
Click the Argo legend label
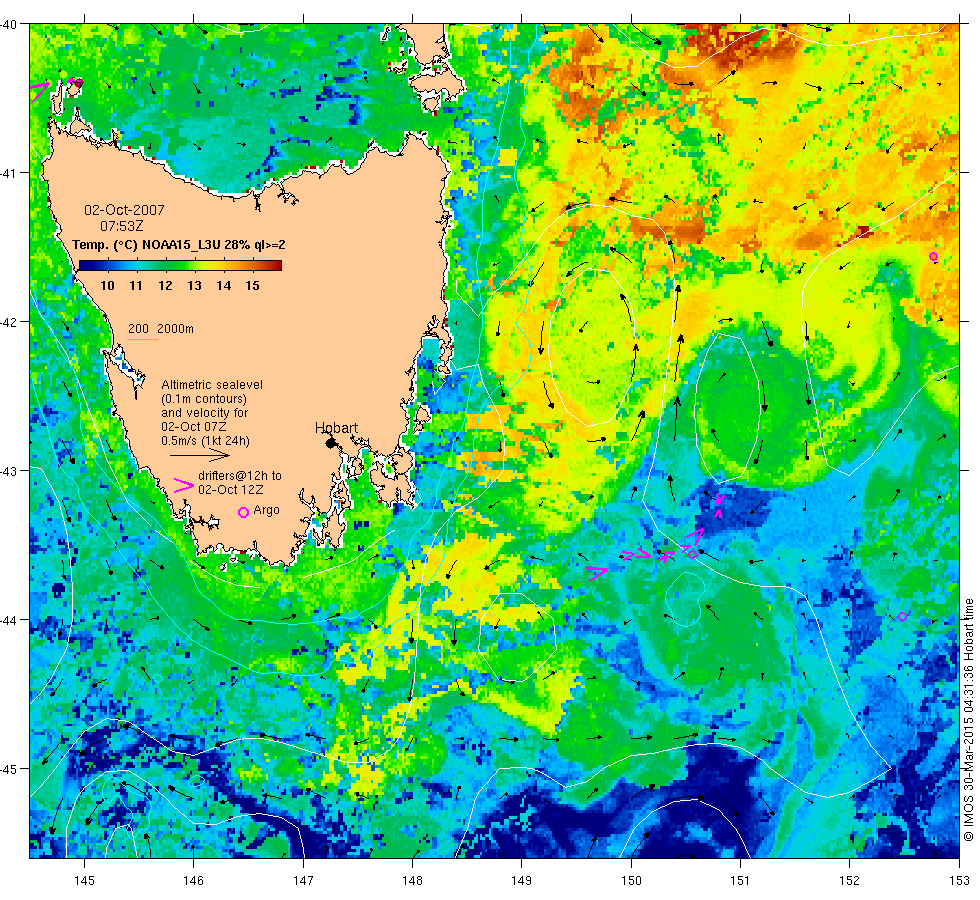click(266, 510)
